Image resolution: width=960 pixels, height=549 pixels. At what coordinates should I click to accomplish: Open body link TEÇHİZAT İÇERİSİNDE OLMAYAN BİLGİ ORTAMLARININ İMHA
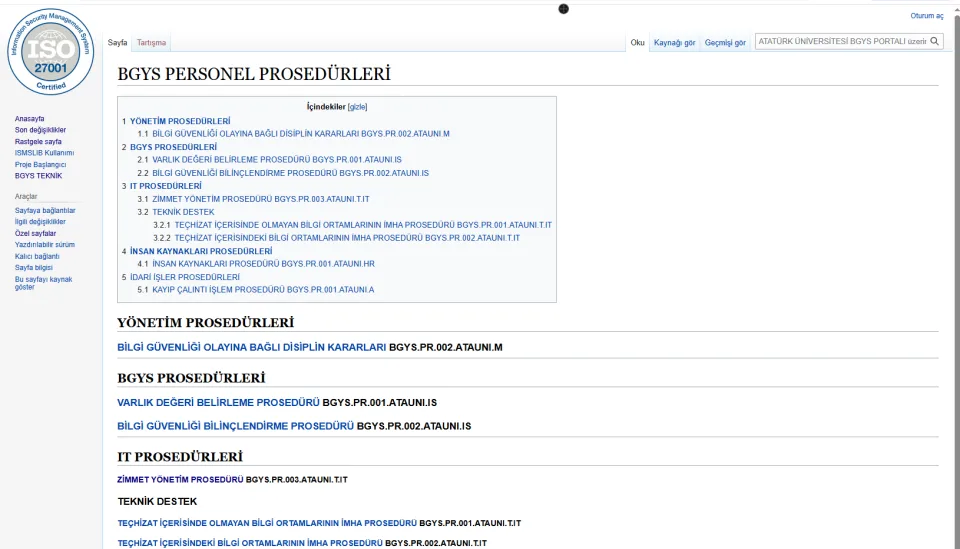267,523
